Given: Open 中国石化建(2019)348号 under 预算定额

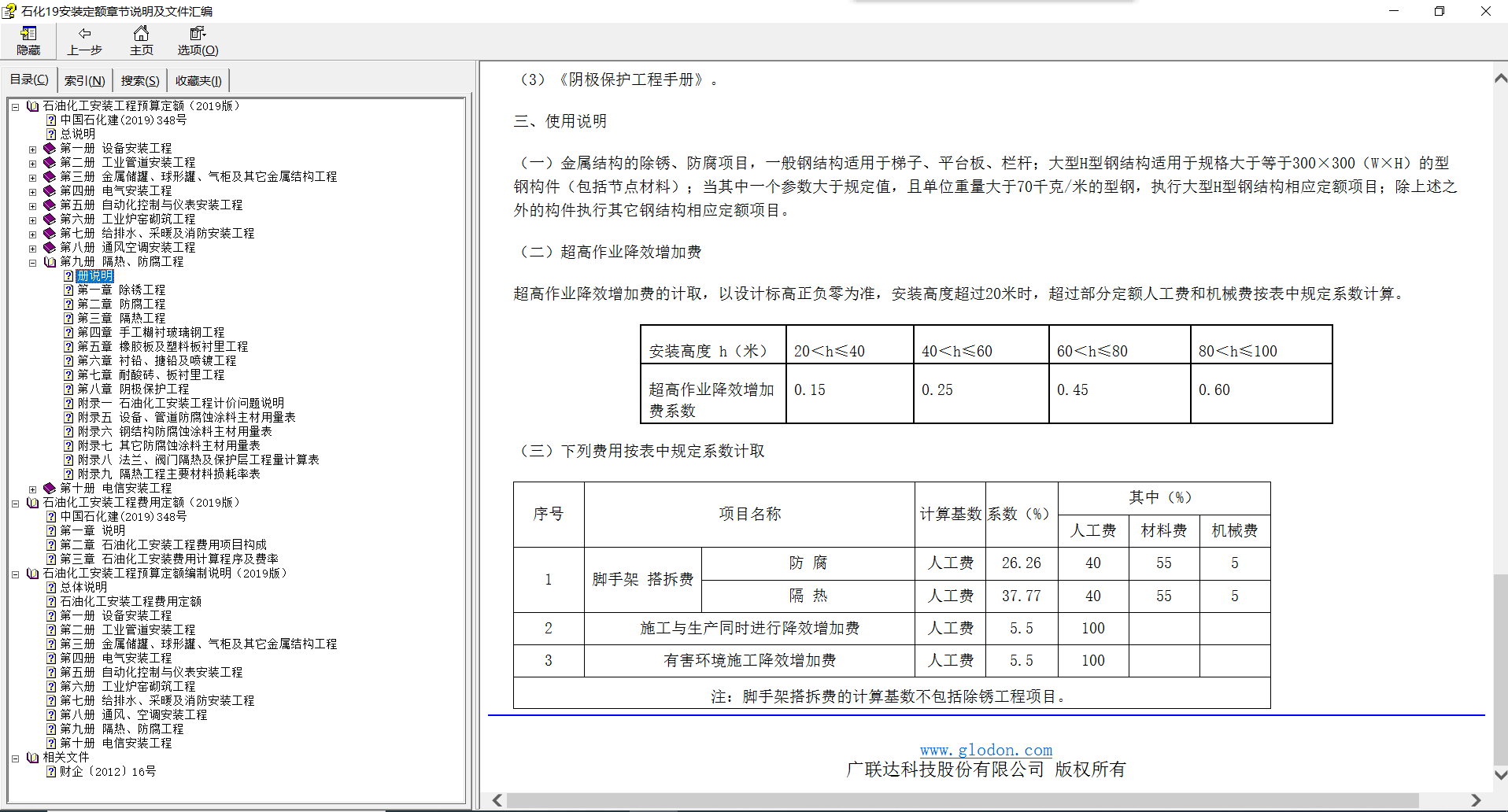Looking at the screenshot, I should pos(123,120).
